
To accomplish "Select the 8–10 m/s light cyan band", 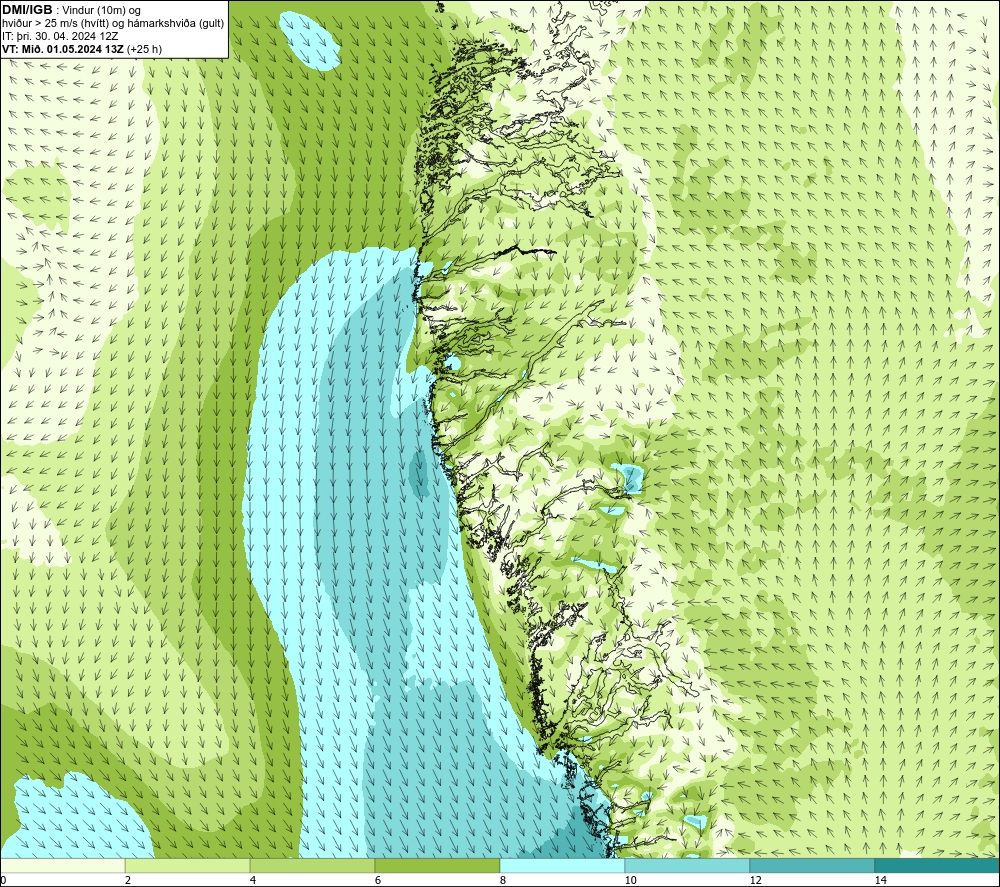I will coord(562,865).
